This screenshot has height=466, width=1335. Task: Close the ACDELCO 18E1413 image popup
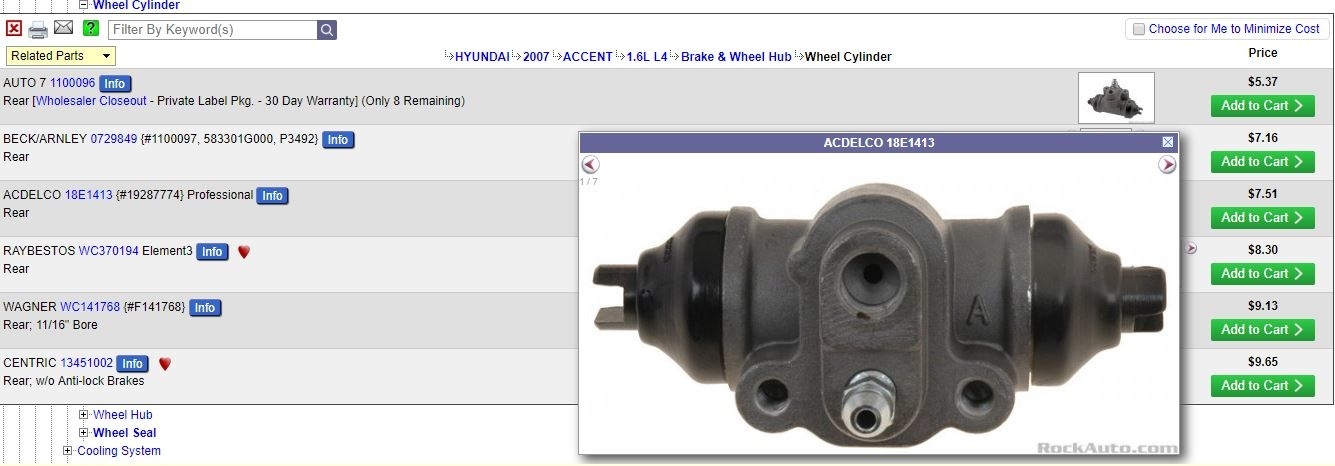click(x=1167, y=143)
